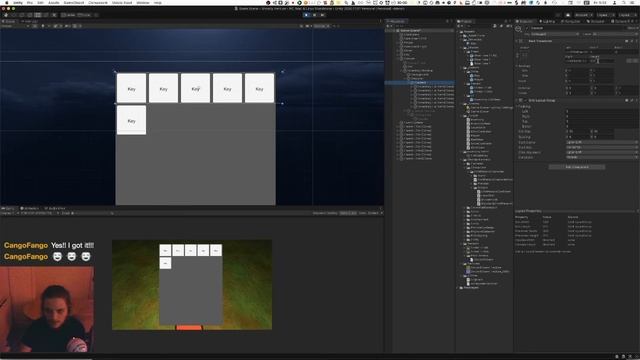Select the highlighted Rect tool in toolbar

(x=38, y=15)
